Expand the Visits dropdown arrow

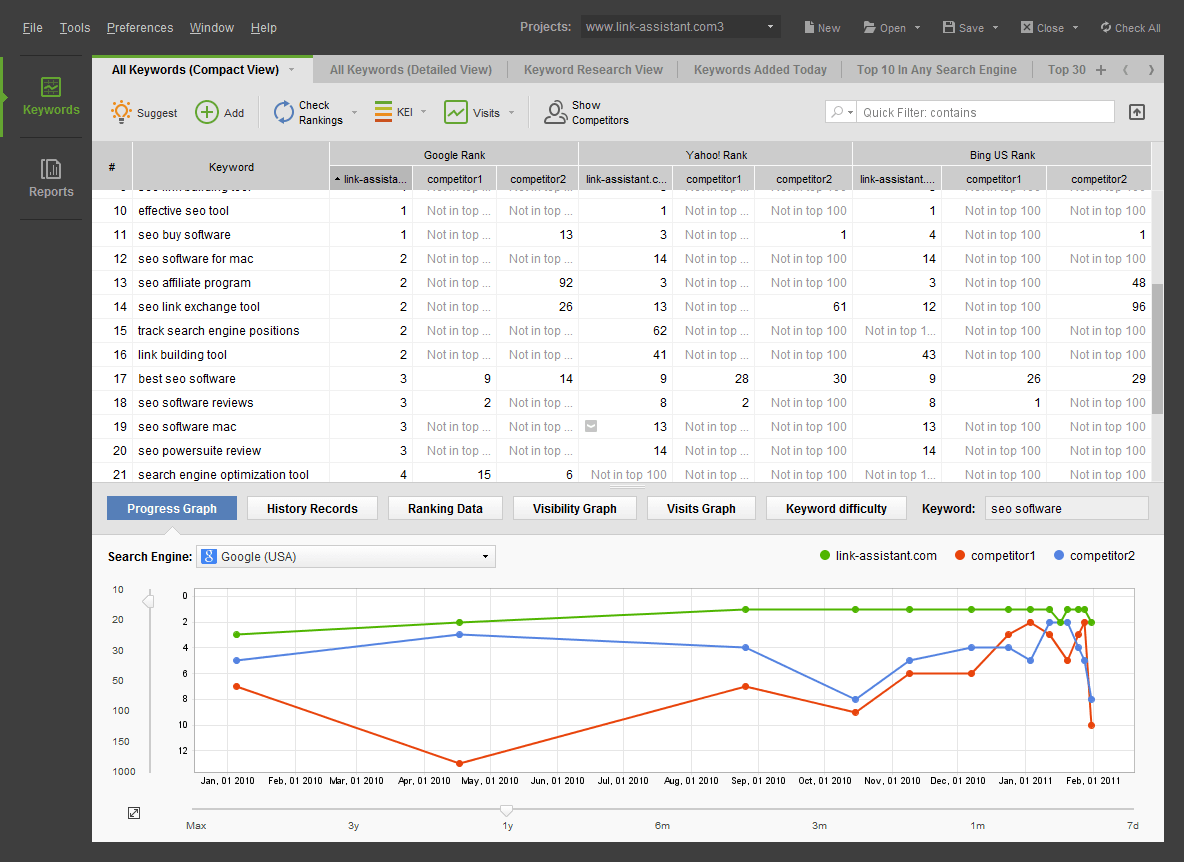pos(511,112)
